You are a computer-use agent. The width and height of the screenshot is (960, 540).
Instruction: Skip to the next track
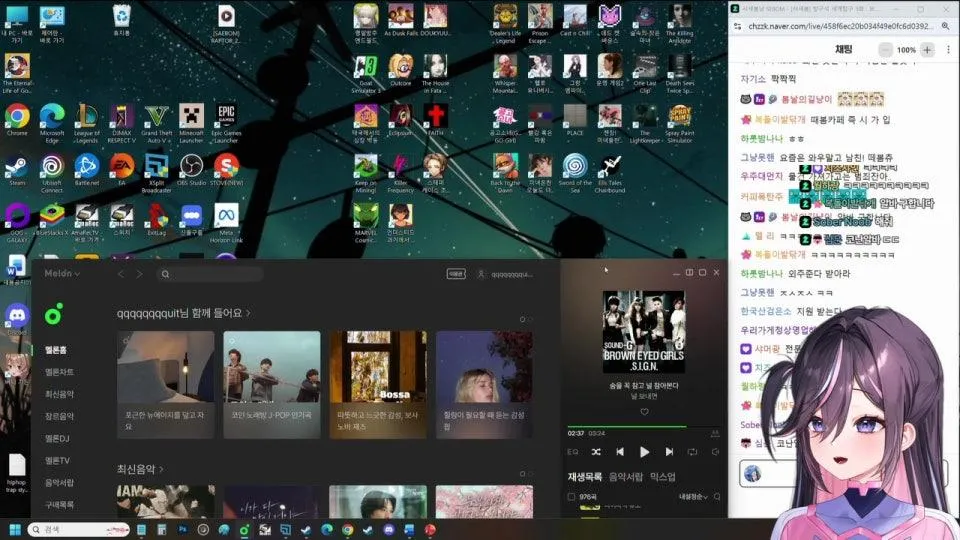[667, 452]
